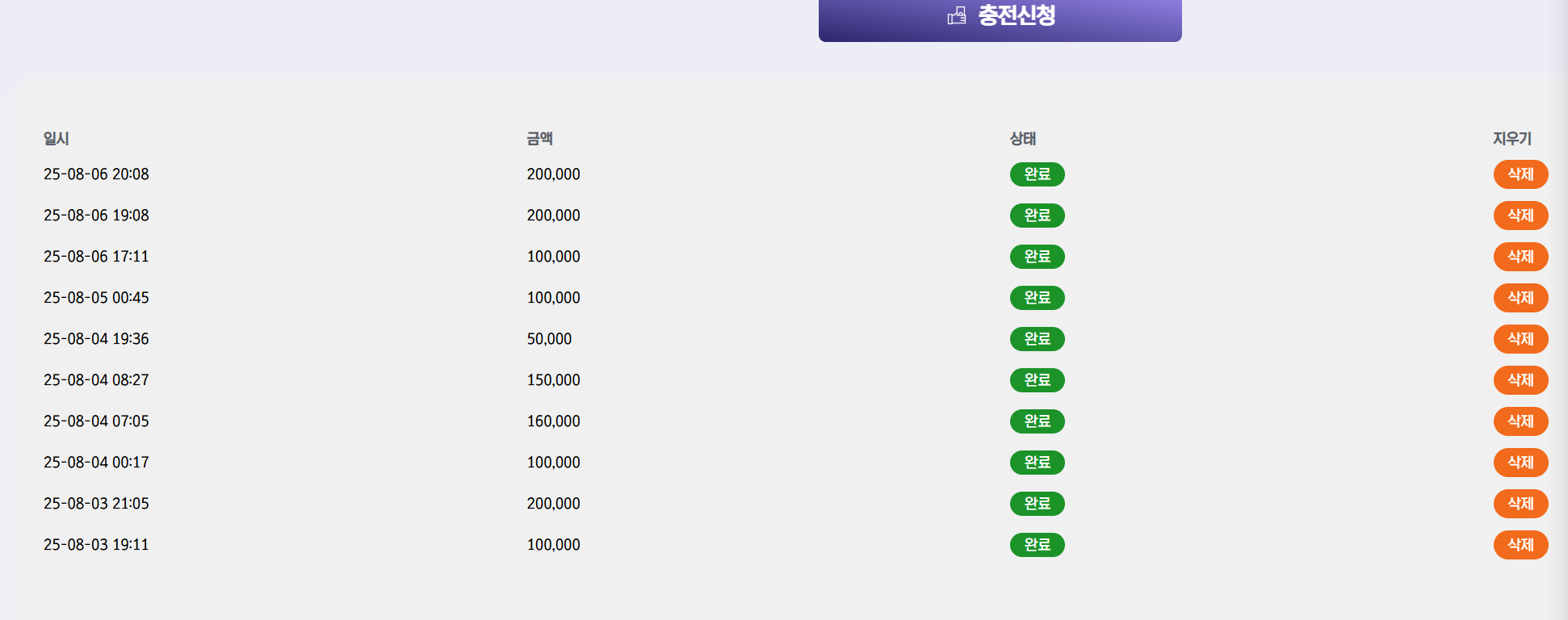Click 삭제 on the 150,000 charge row

tap(1520, 380)
